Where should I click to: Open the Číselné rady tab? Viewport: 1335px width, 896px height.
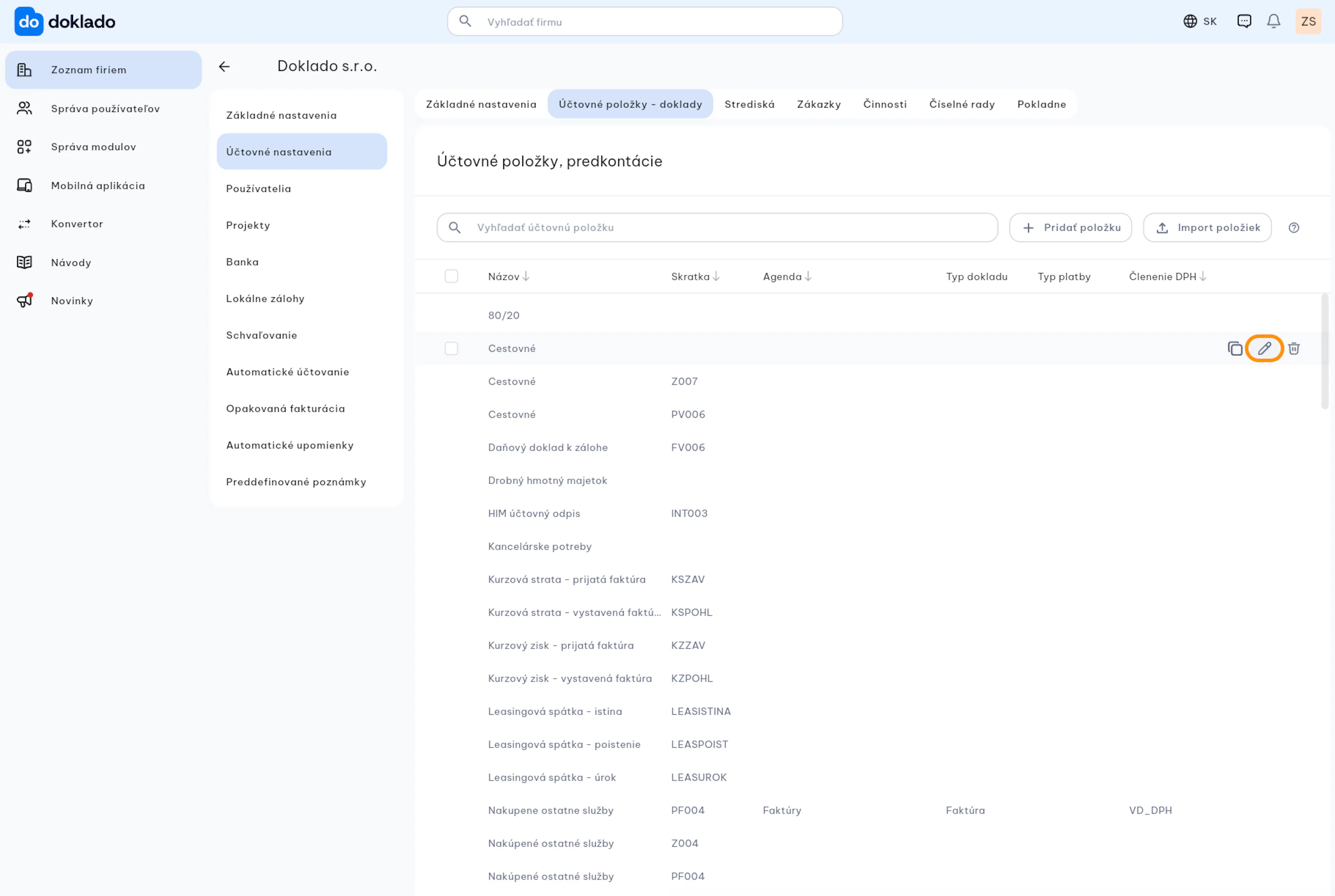[x=962, y=104]
